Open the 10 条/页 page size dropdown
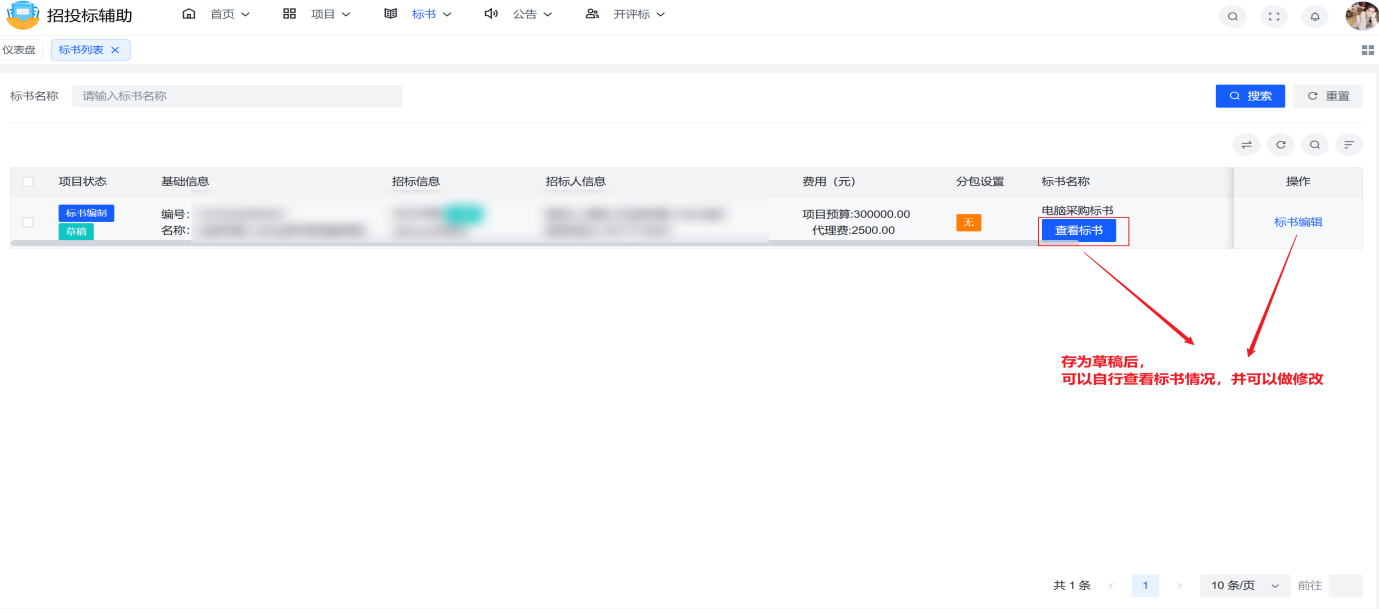 tap(1245, 585)
